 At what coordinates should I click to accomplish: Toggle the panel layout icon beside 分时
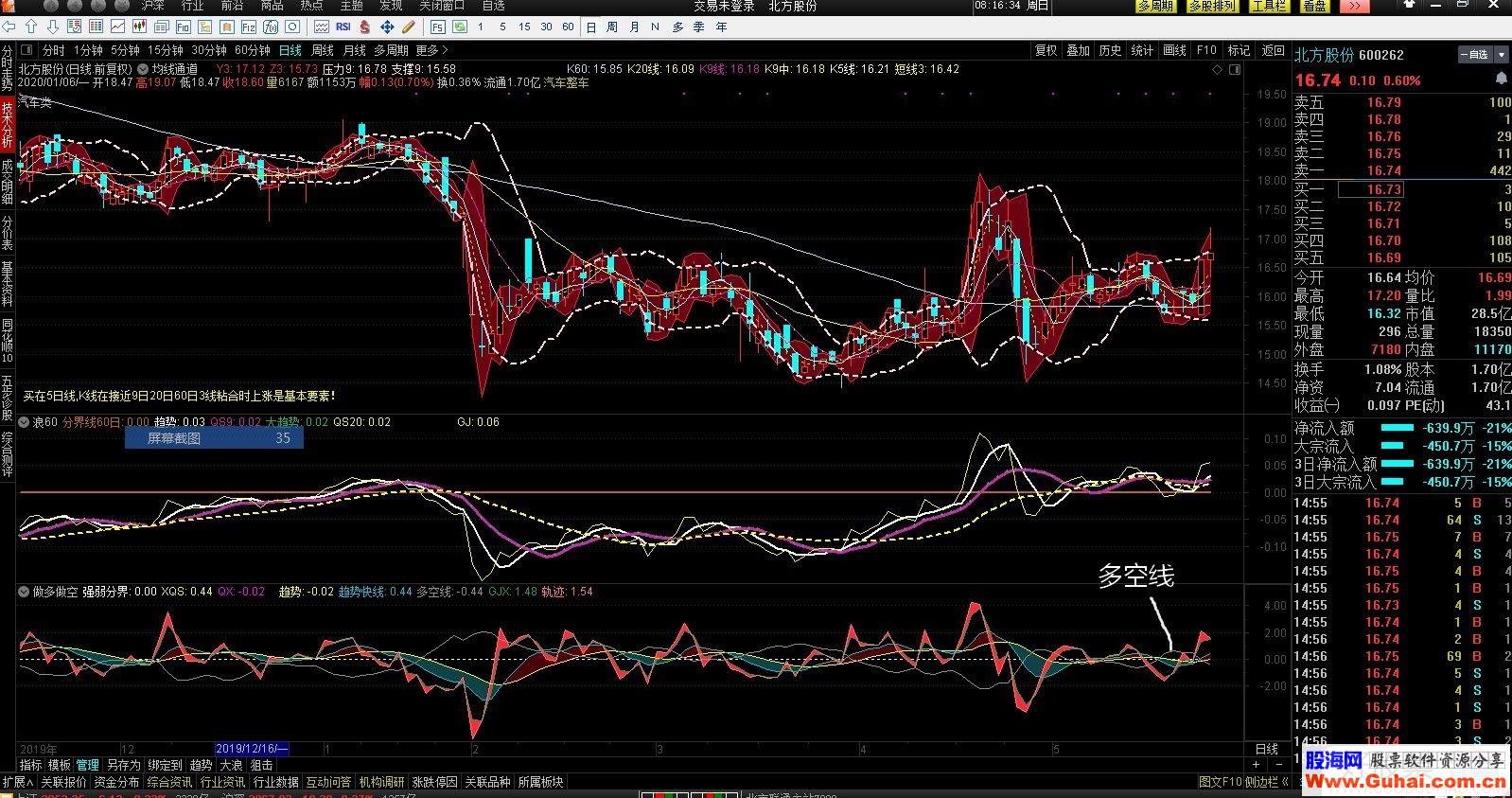[26, 49]
